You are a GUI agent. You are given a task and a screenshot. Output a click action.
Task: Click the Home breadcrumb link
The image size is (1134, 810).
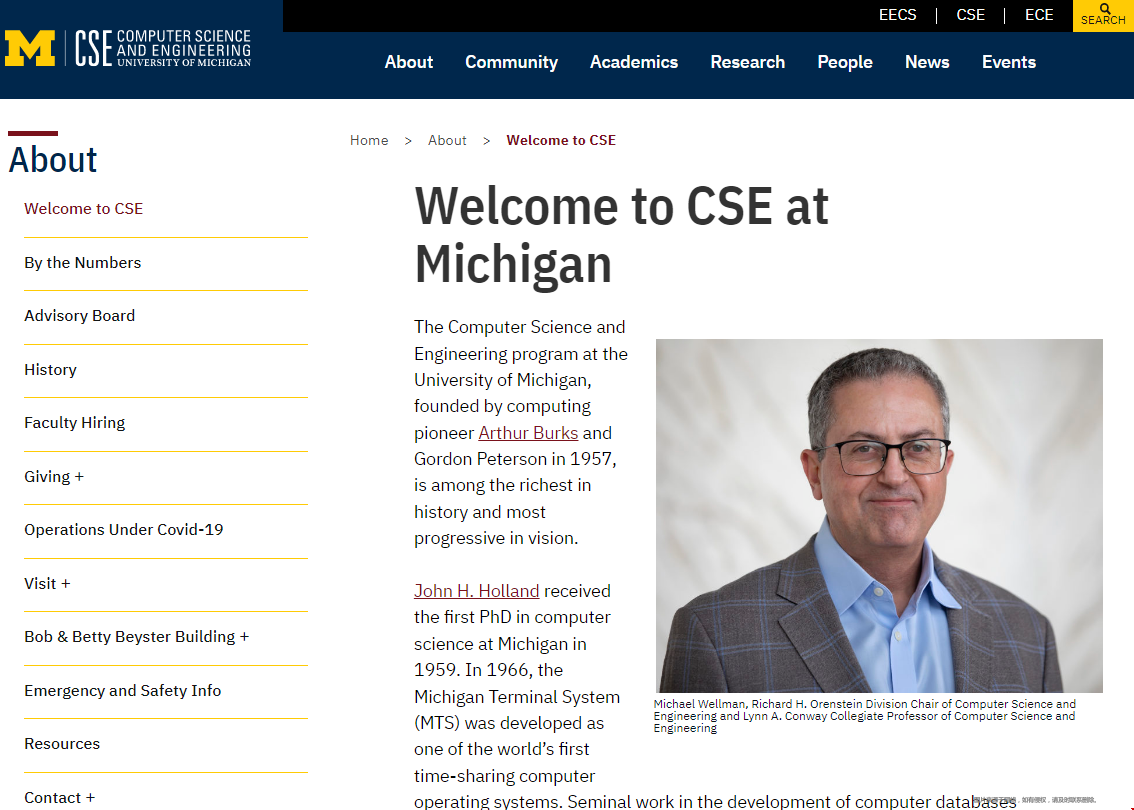pos(369,140)
